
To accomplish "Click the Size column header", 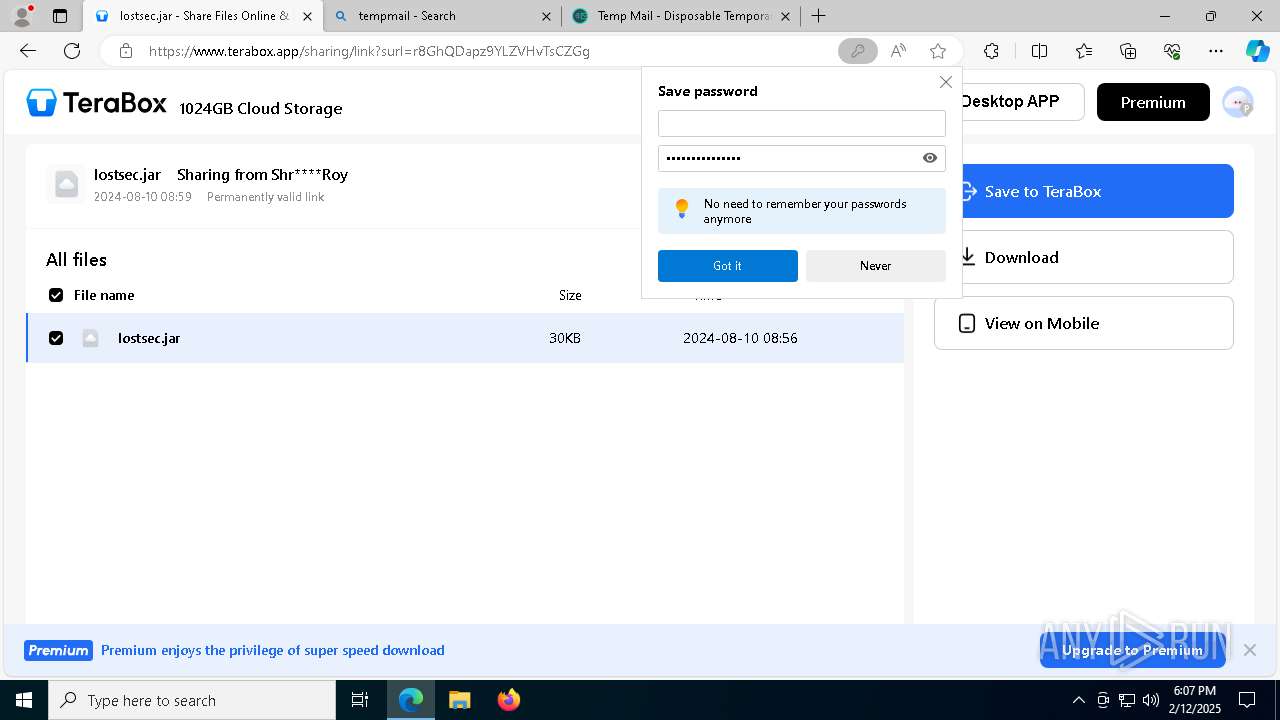I will coord(570,295).
